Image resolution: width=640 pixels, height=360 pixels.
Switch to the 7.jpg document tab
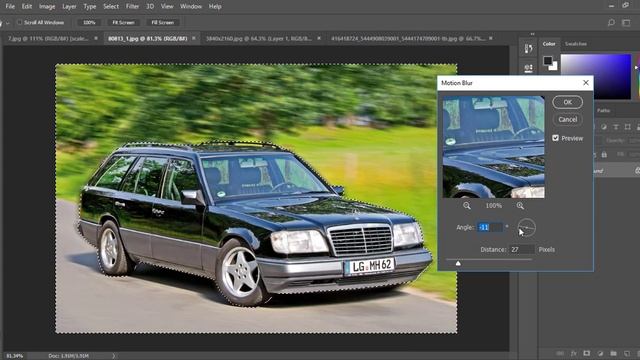(48, 38)
